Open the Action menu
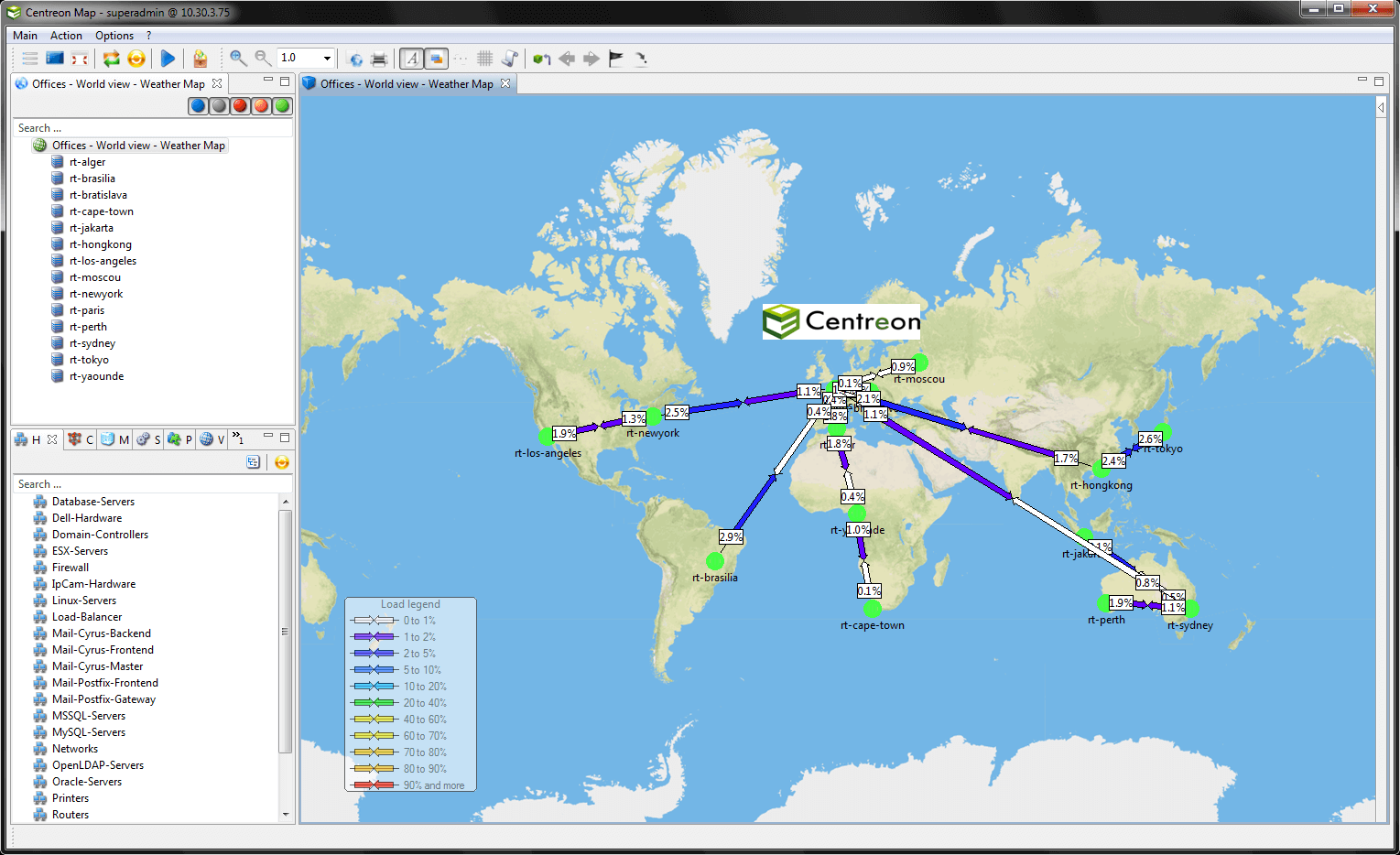Screen dimensions: 1400x855 pos(66,35)
